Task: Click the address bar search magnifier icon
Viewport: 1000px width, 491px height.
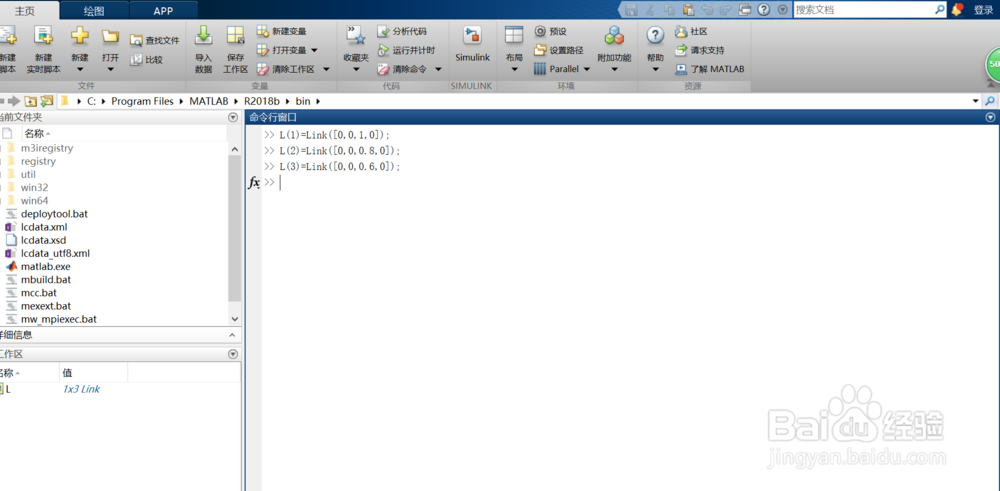Action: point(990,101)
